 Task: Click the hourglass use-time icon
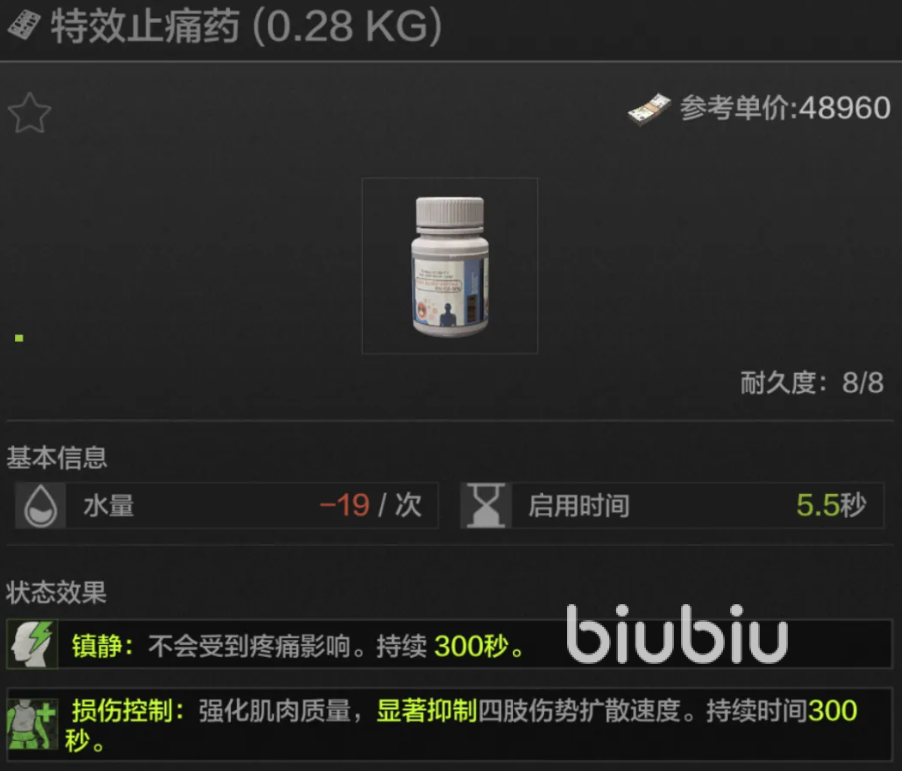coord(486,506)
